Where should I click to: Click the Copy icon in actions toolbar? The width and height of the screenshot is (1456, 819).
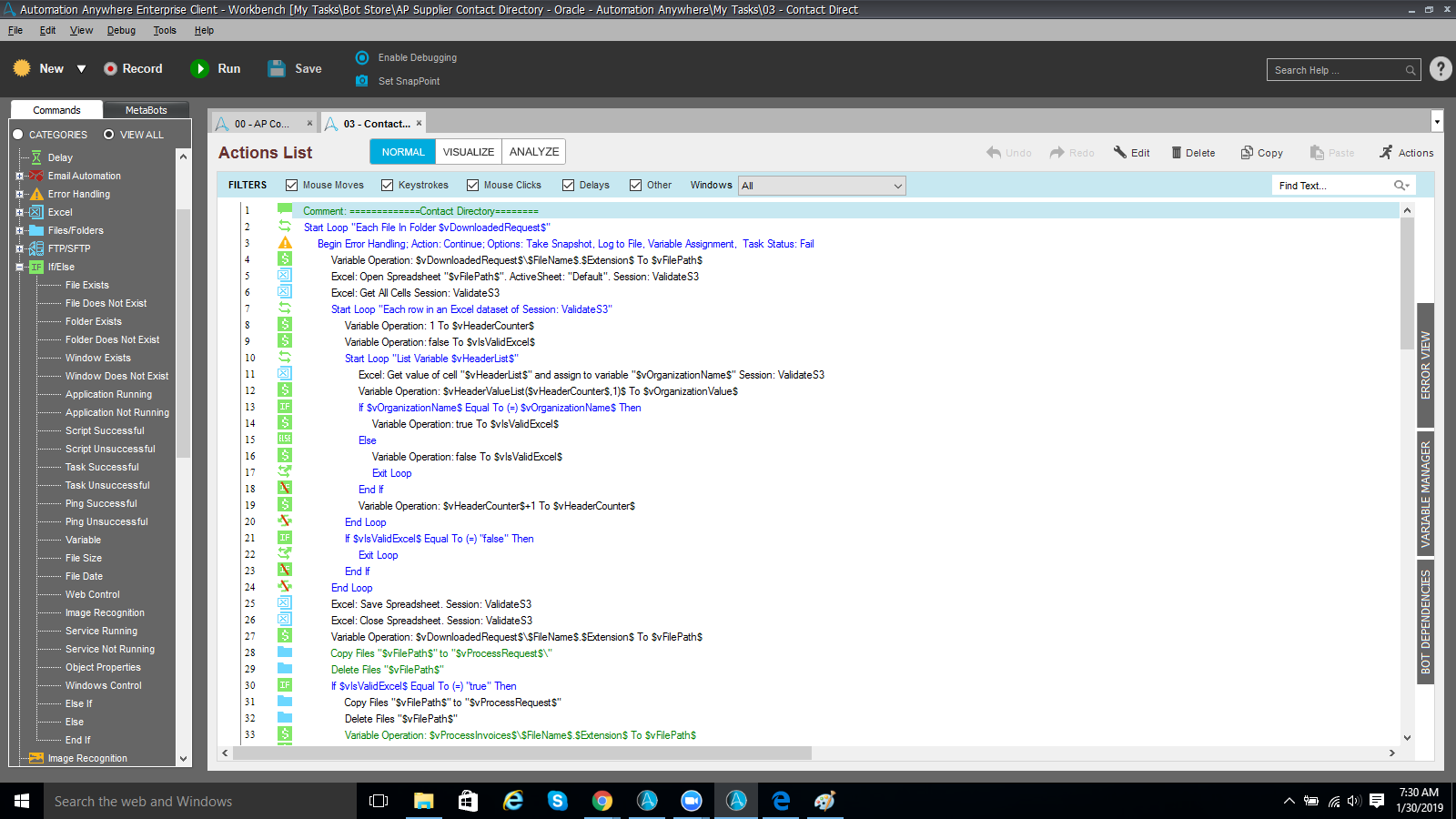pyautogui.click(x=1247, y=153)
